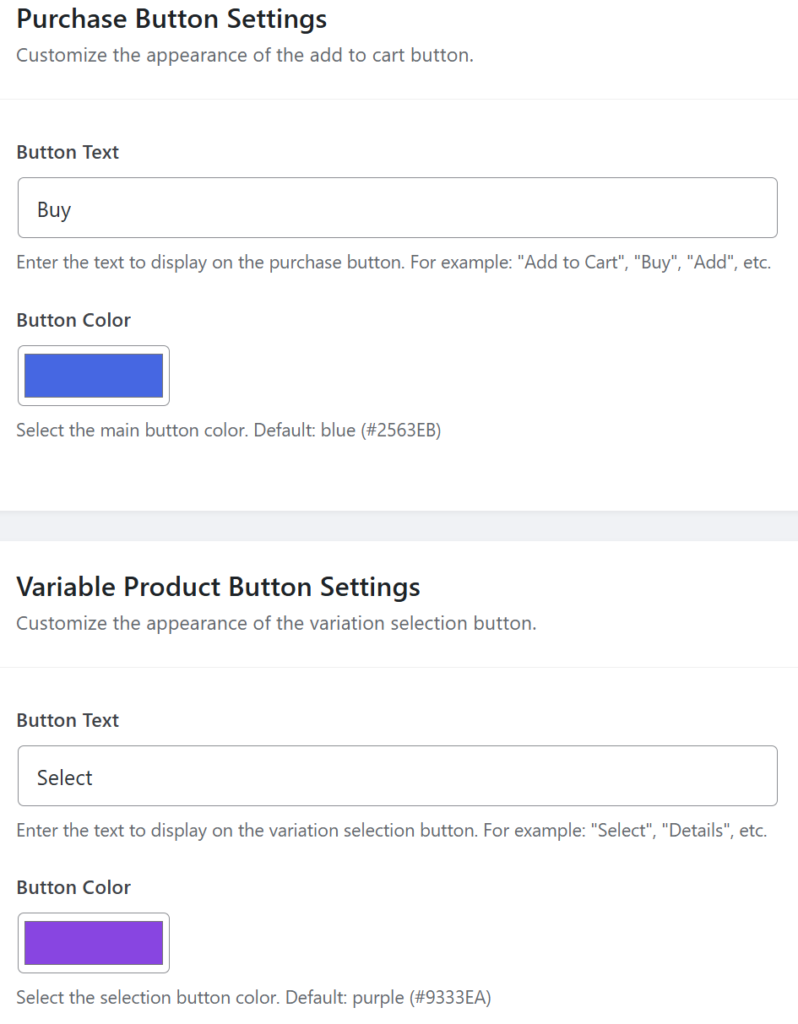The image size is (798, 1024).
Task: Click the "Variable Product Button Settings" heading
Action: point(218,586)
